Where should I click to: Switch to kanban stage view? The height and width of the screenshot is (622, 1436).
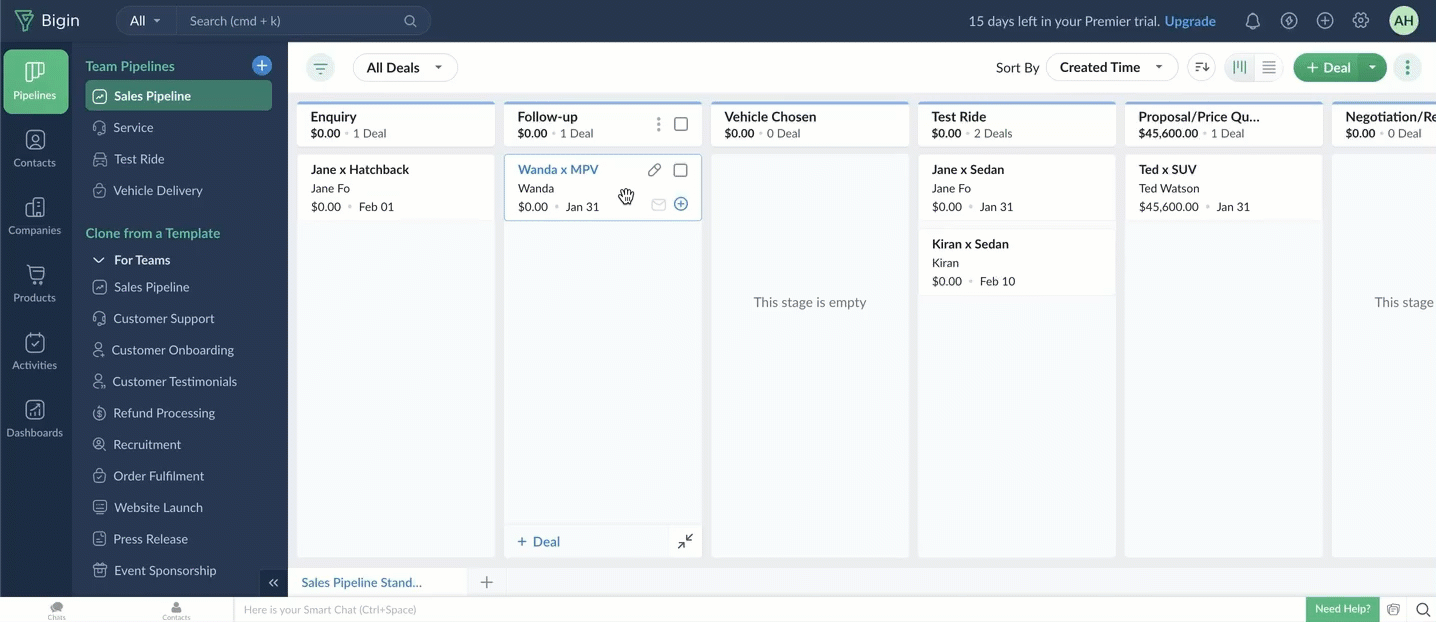1240,67
